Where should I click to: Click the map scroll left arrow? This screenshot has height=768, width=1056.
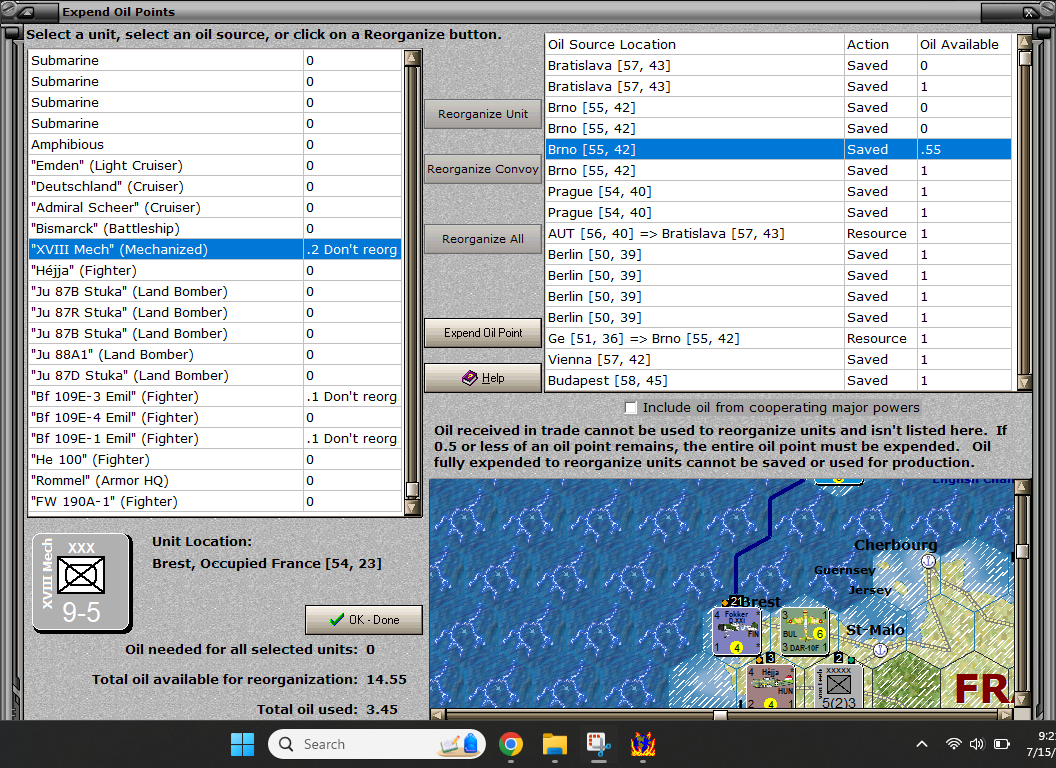click(438, 714)
